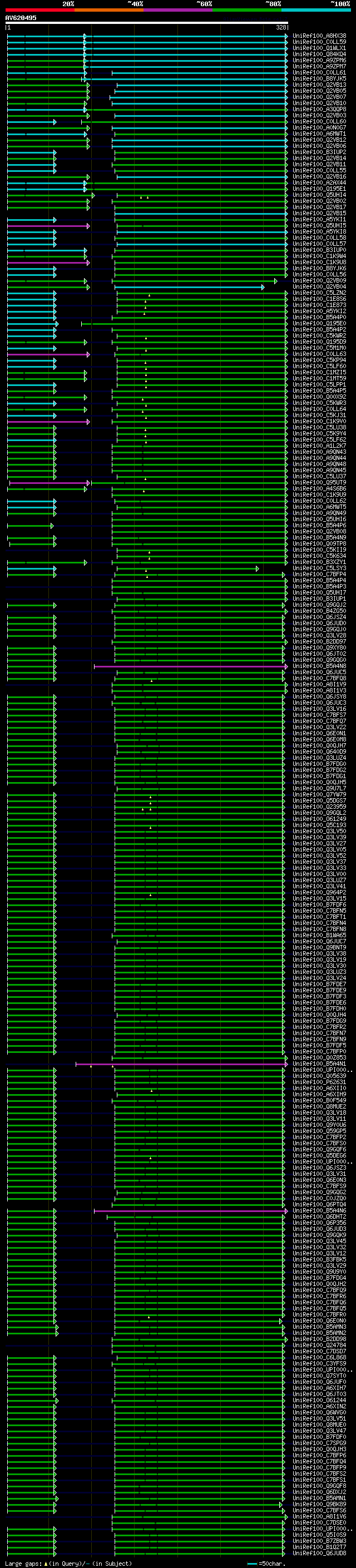Select hit label UniRef100_A3QQP8
The width and height of the screenshot is (356, 1568).
[x=319, y=110]
